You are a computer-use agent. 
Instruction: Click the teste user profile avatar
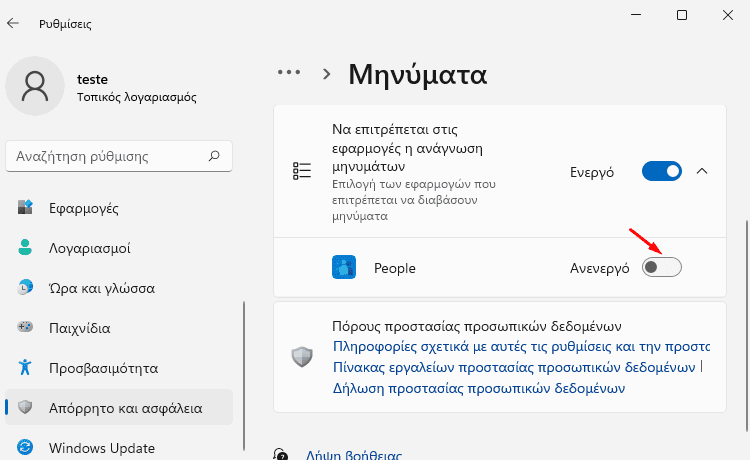[35, 86]
